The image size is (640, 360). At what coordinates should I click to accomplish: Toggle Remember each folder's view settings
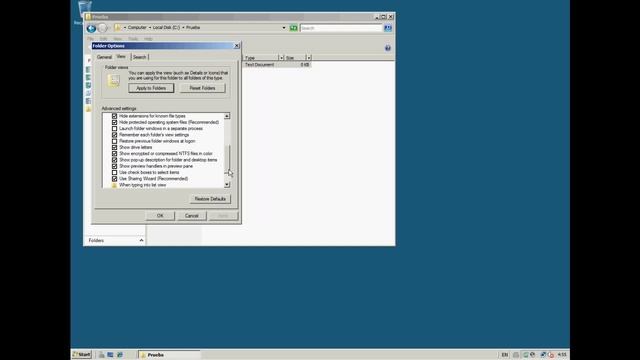click(x=114, y=135)
